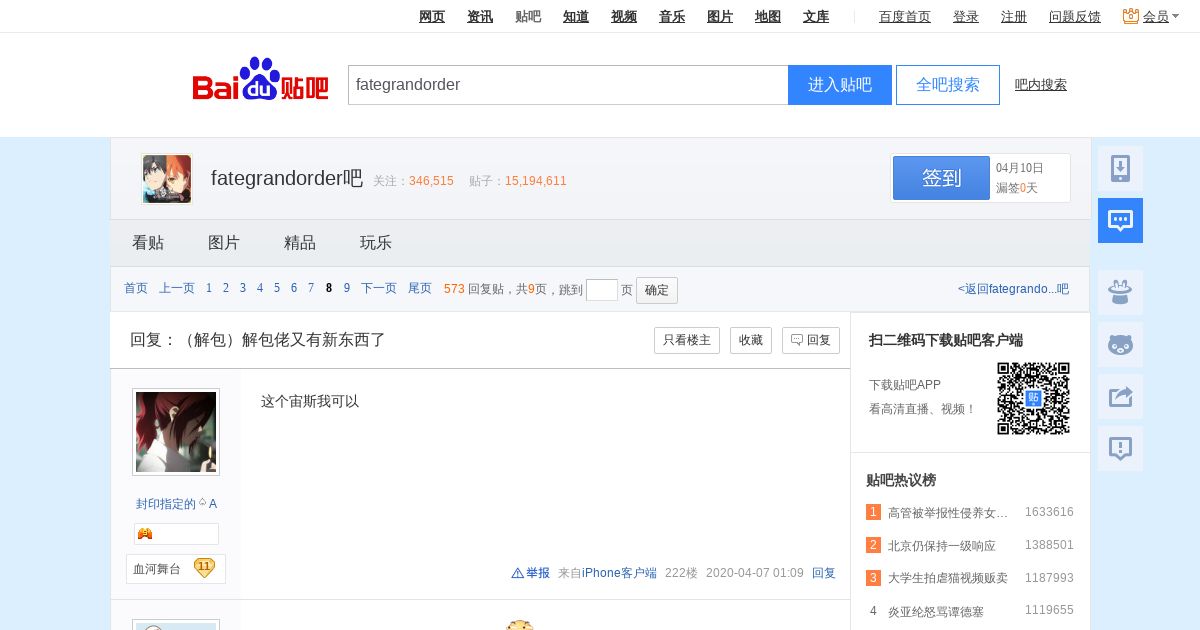Image resolution: width=1200 pixels, height=630 pixels.
Task: Click the blue chat message sidebar icon
Action: 1120,220
